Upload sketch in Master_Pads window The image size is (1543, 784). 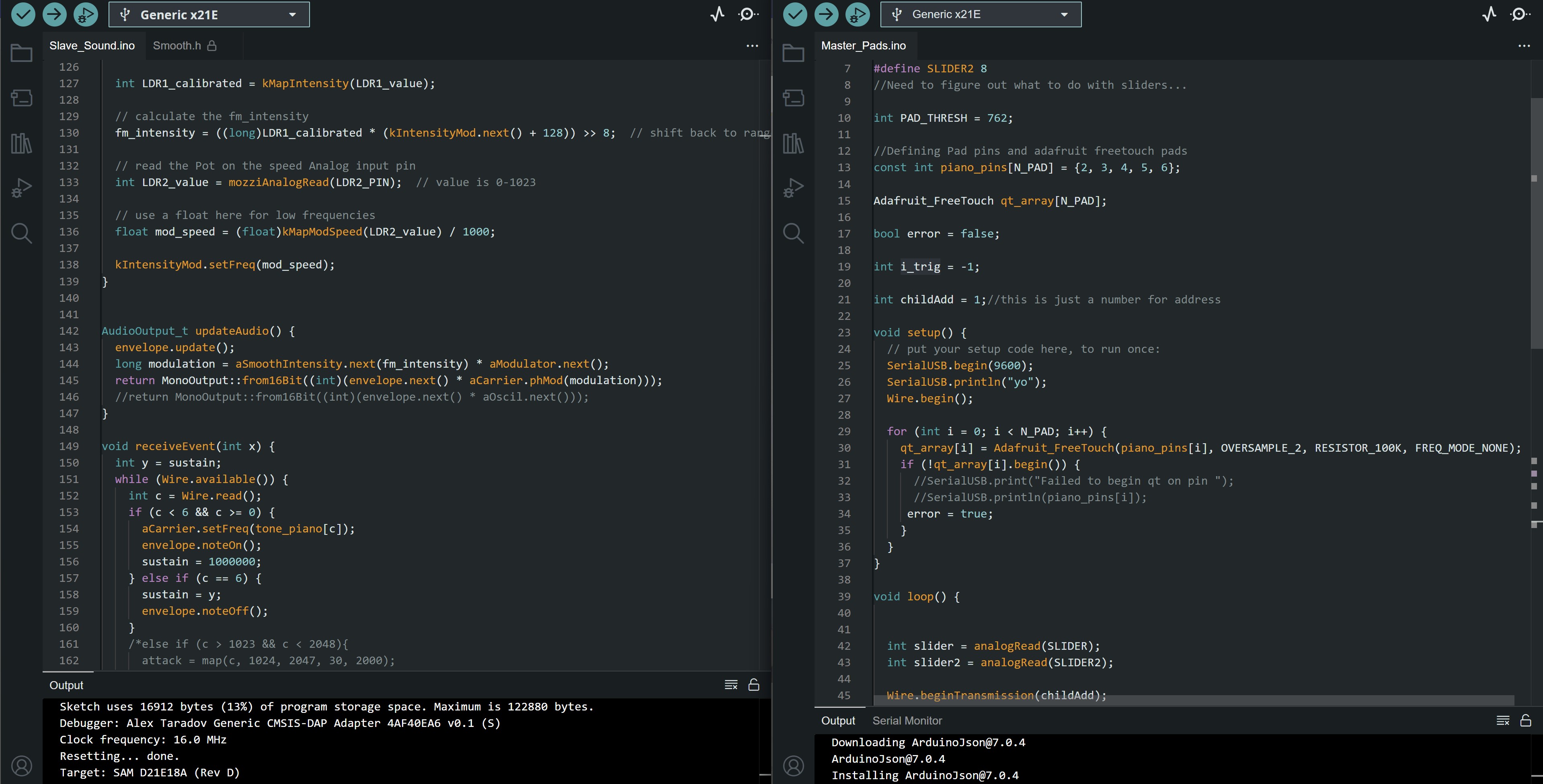click(x=826, y=14)
